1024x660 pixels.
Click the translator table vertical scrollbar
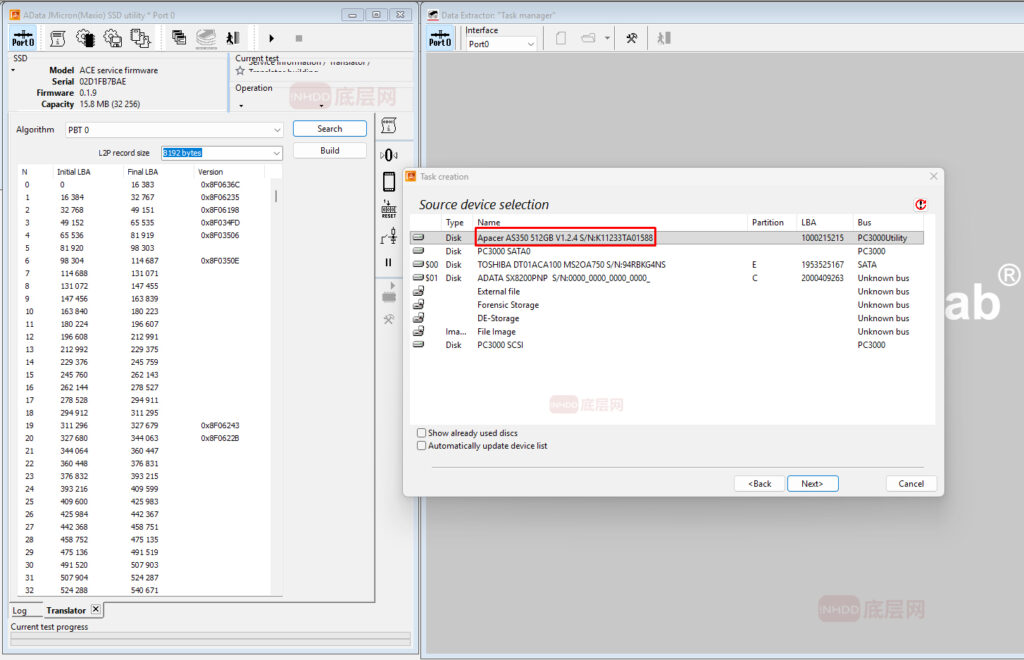[276, 195]
